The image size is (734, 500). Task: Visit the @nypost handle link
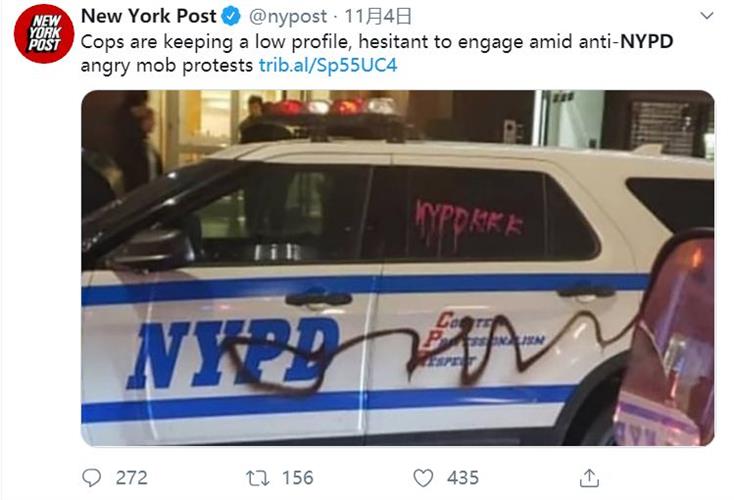point(287,17)
